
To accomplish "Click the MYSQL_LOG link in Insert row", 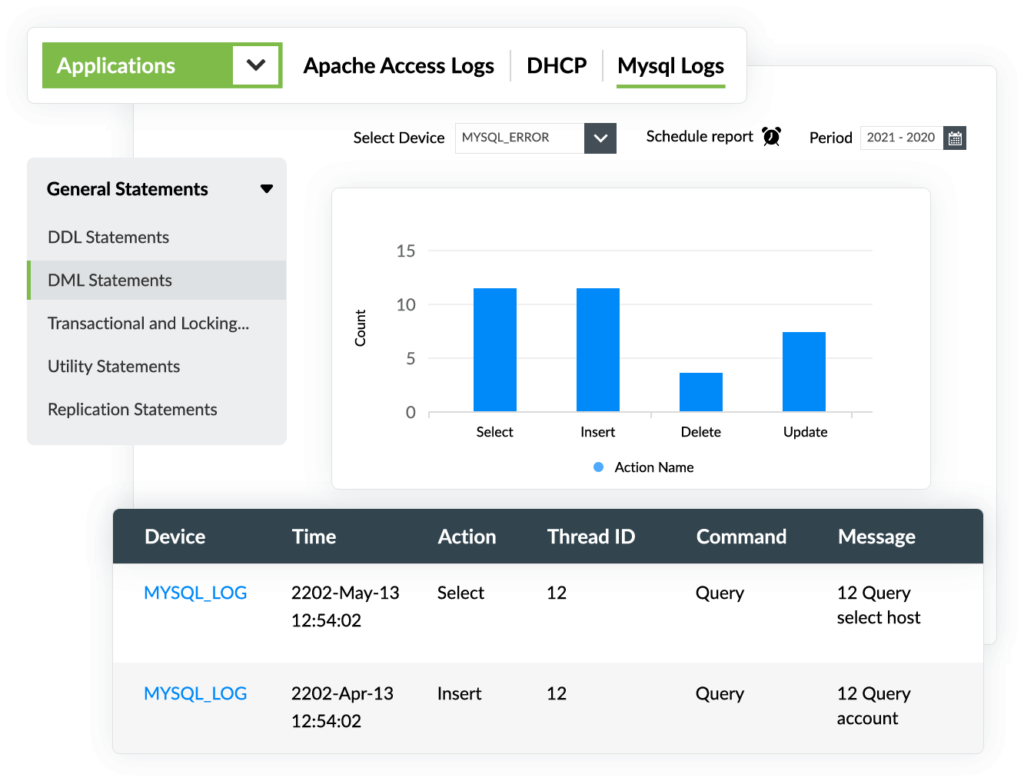I will (x=195, y=693).
